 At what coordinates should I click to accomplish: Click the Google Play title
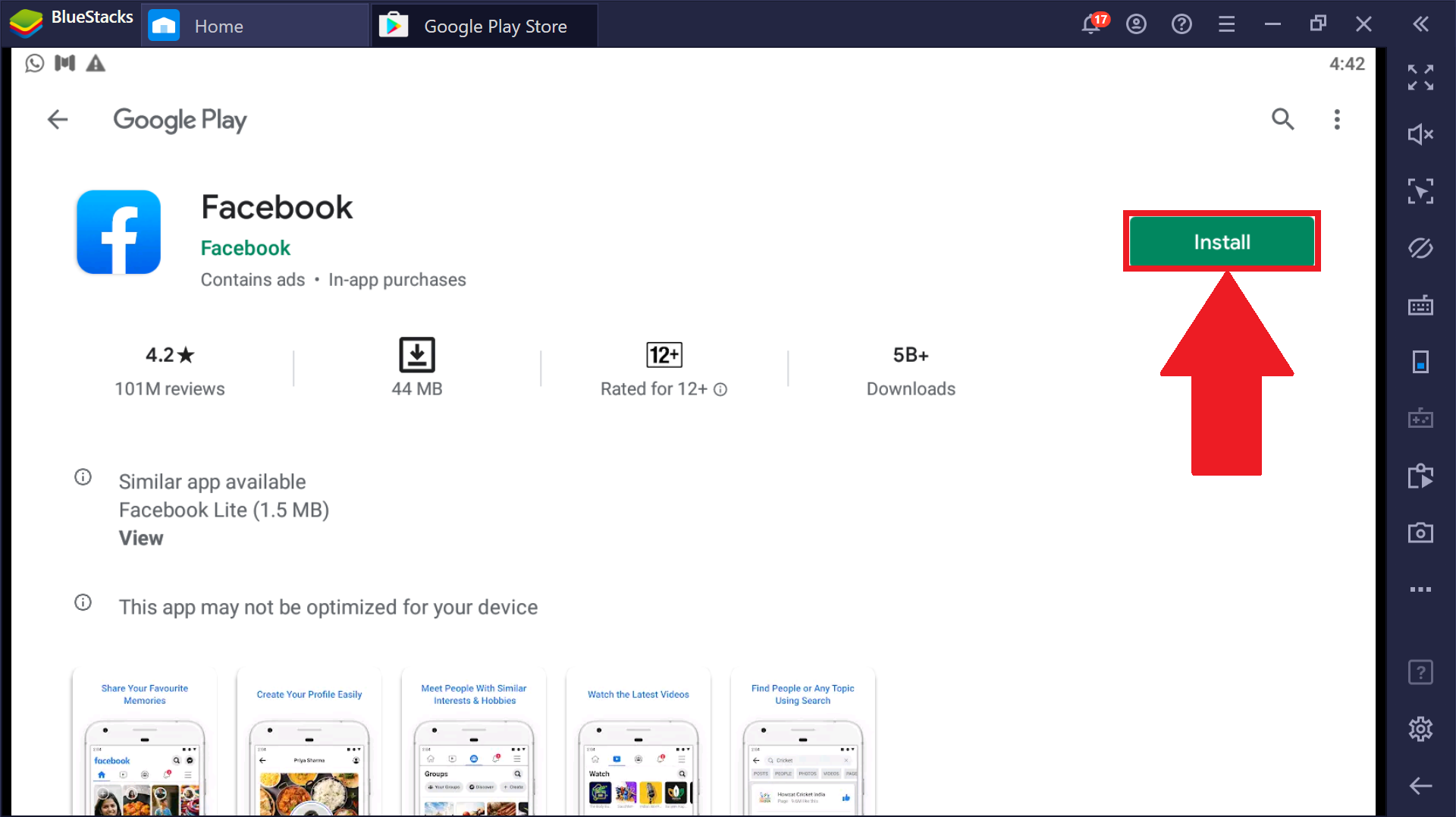180,120
